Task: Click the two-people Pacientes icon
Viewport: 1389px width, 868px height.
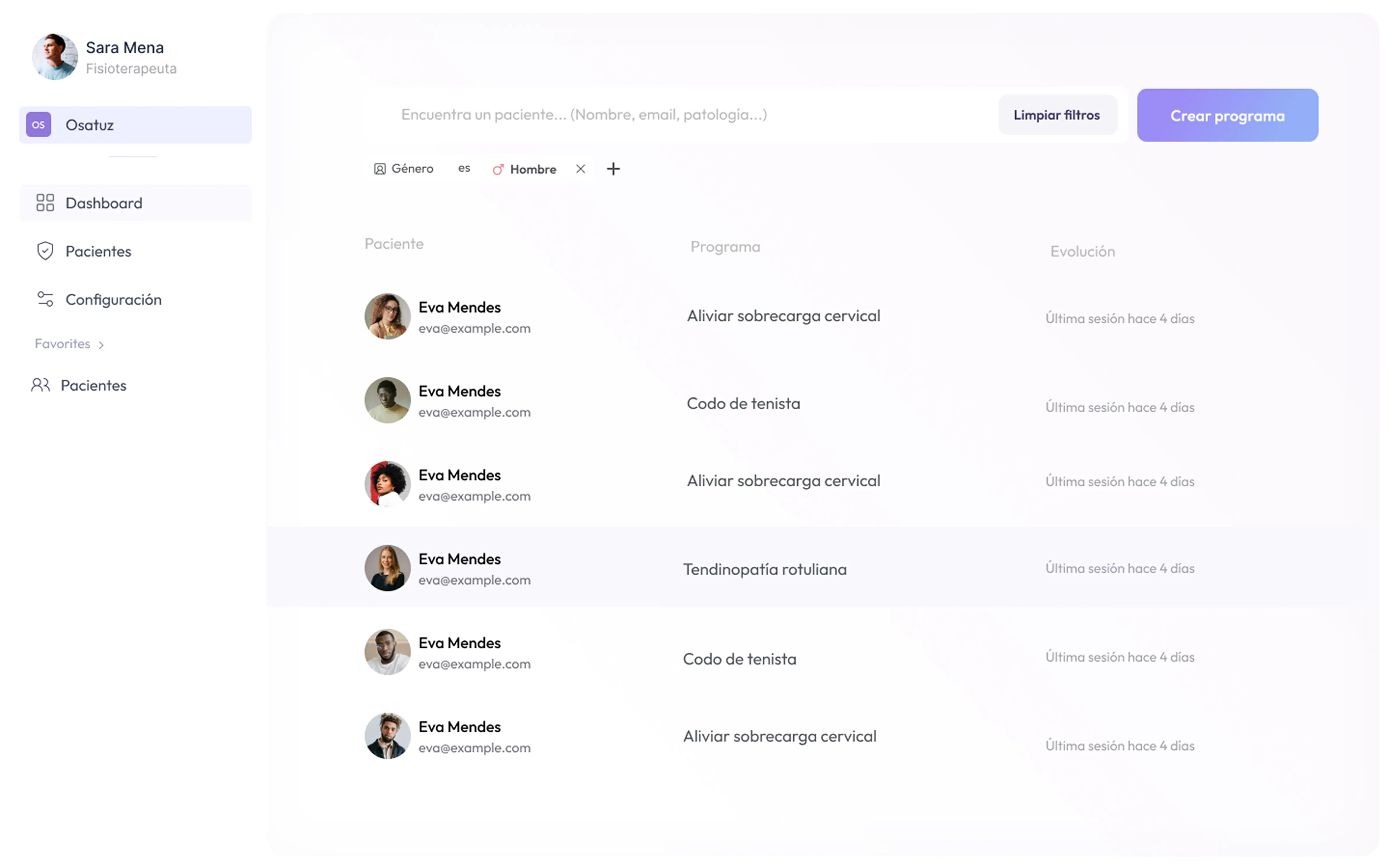Action: click(x=40, y=385)
